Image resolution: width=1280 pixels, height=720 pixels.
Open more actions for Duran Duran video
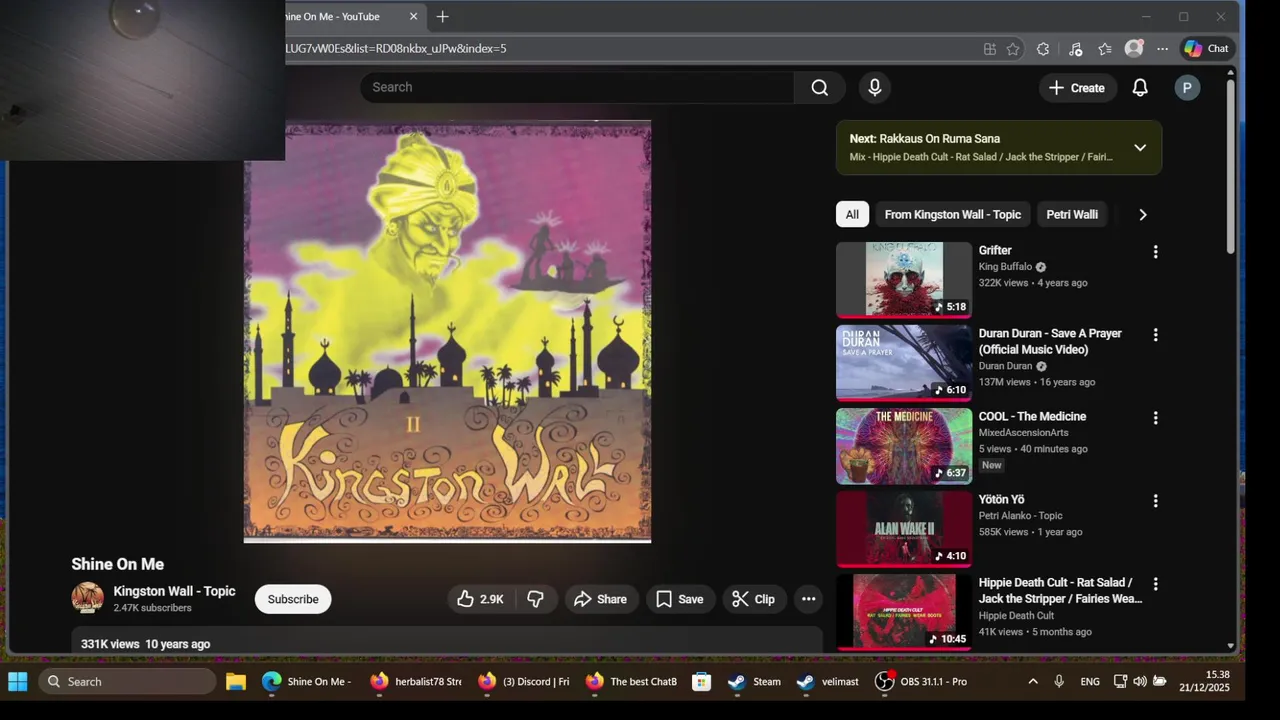[x=1155, y=335]
